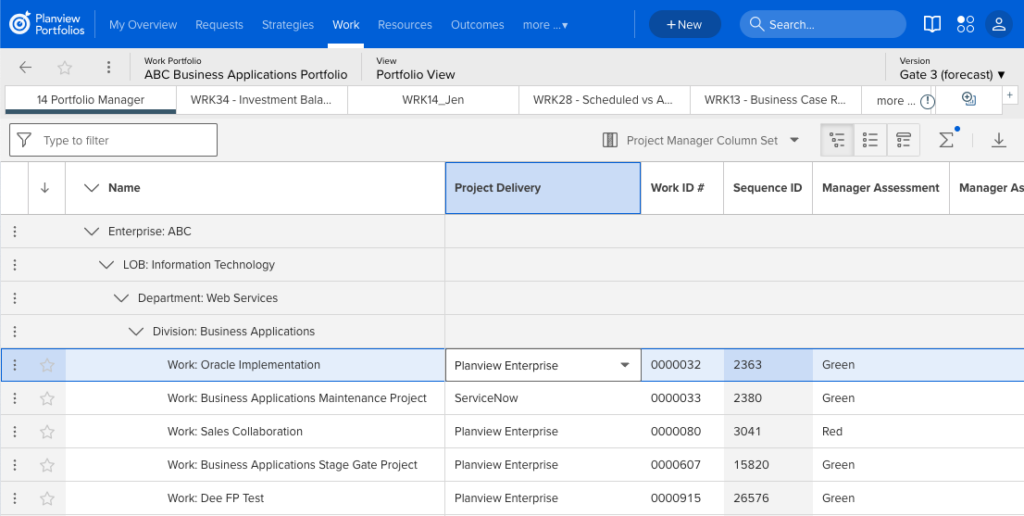This screenshot has height=516, width=1024.
Task: Switch to WRK13 - Business Case tab
Action: click(x=775, y=100)
